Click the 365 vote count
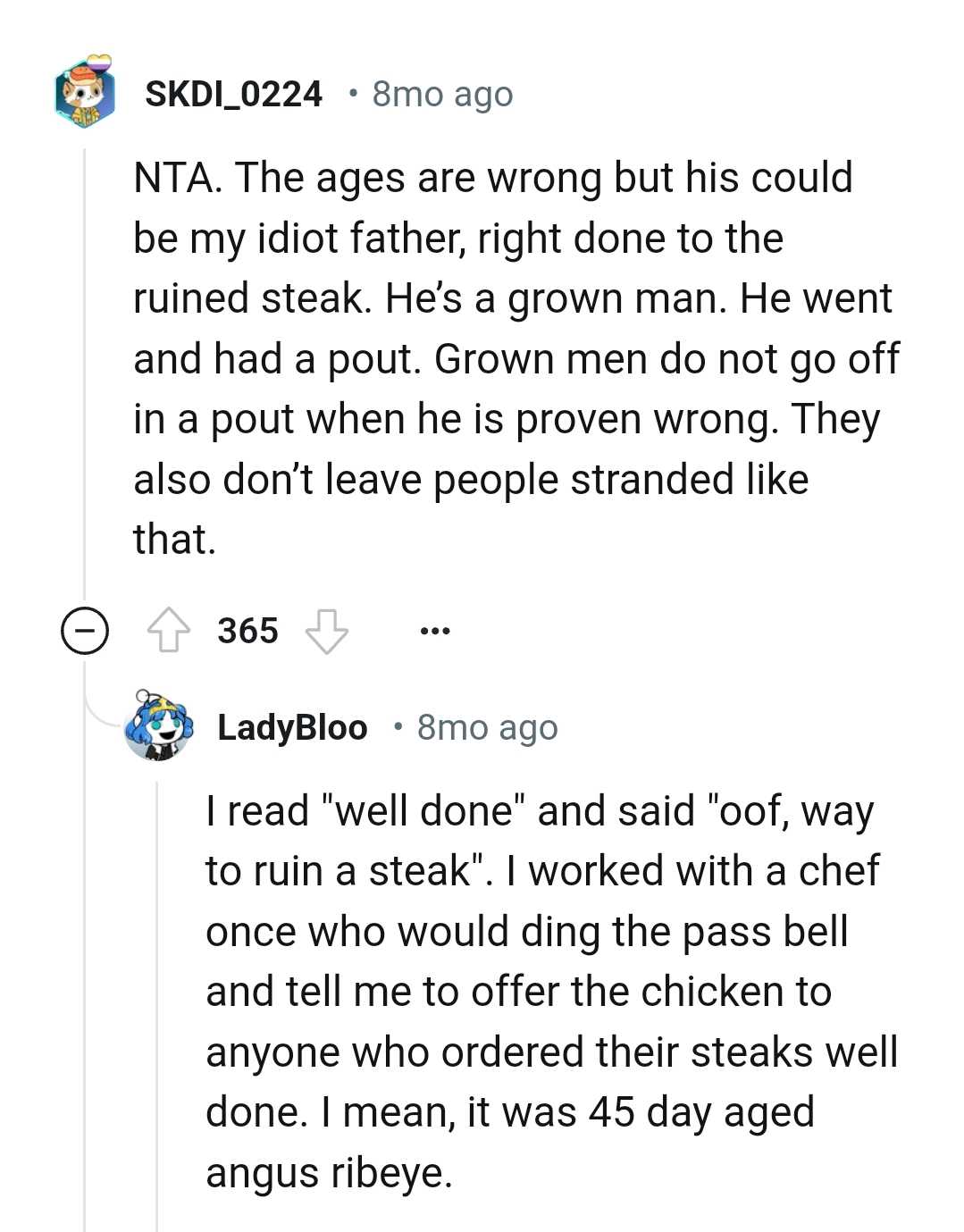The image size is (964, 1232). (247, 631)
